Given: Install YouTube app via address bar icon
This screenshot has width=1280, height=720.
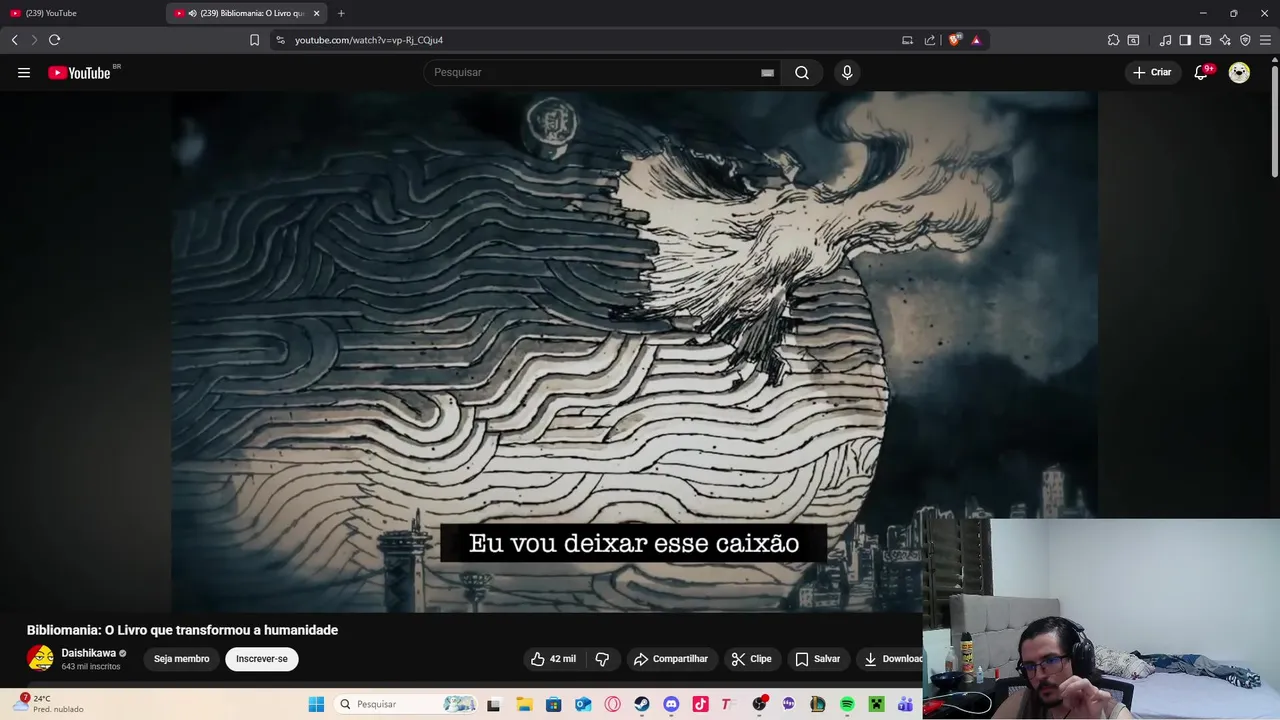Looking at the screenshot, I should point(907,40).
